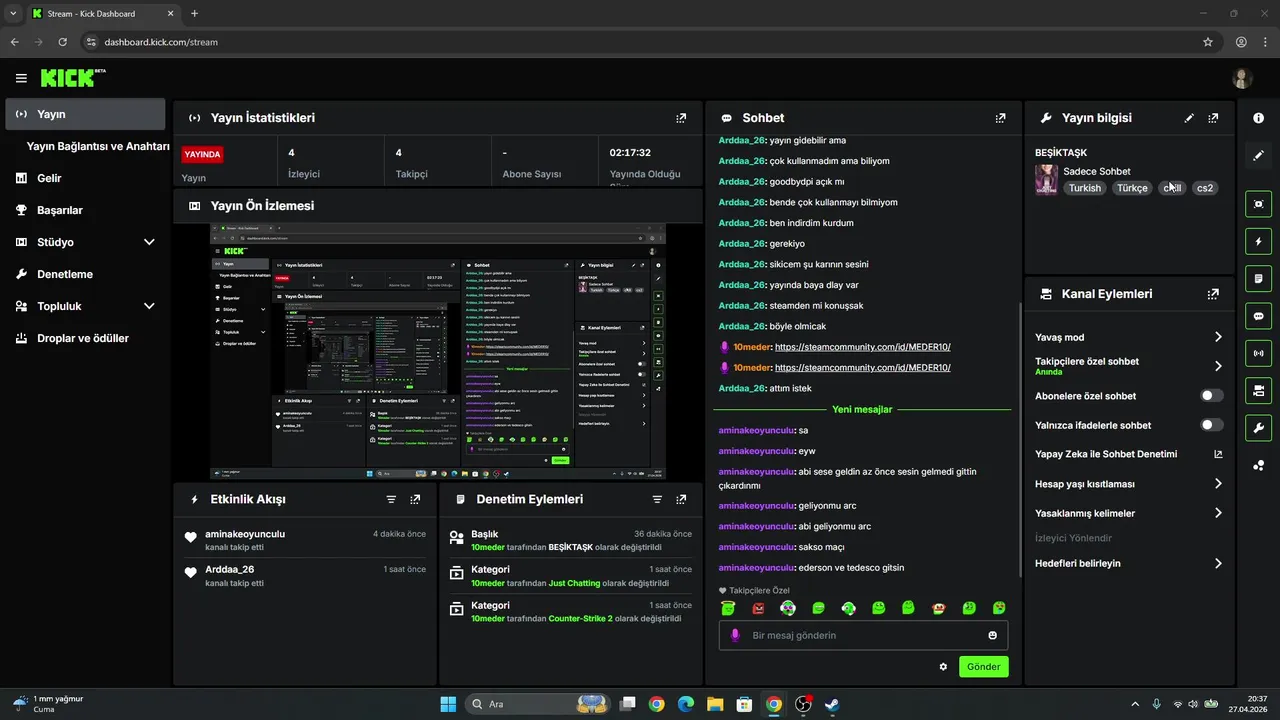Click the cs2 tag chip
This screenshot has height=720, width=1280.
(1205, 188)
